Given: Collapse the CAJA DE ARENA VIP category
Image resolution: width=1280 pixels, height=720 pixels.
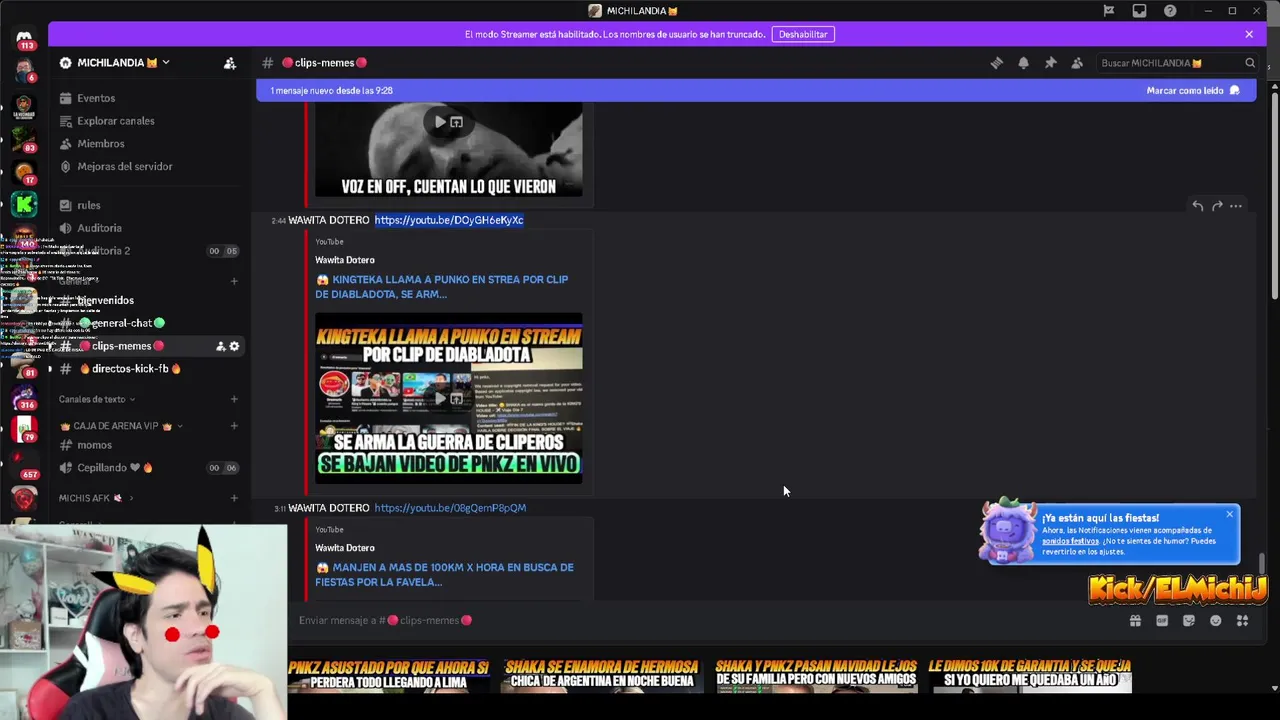Looking at the screenshot, I should click(x=121, y=426).
